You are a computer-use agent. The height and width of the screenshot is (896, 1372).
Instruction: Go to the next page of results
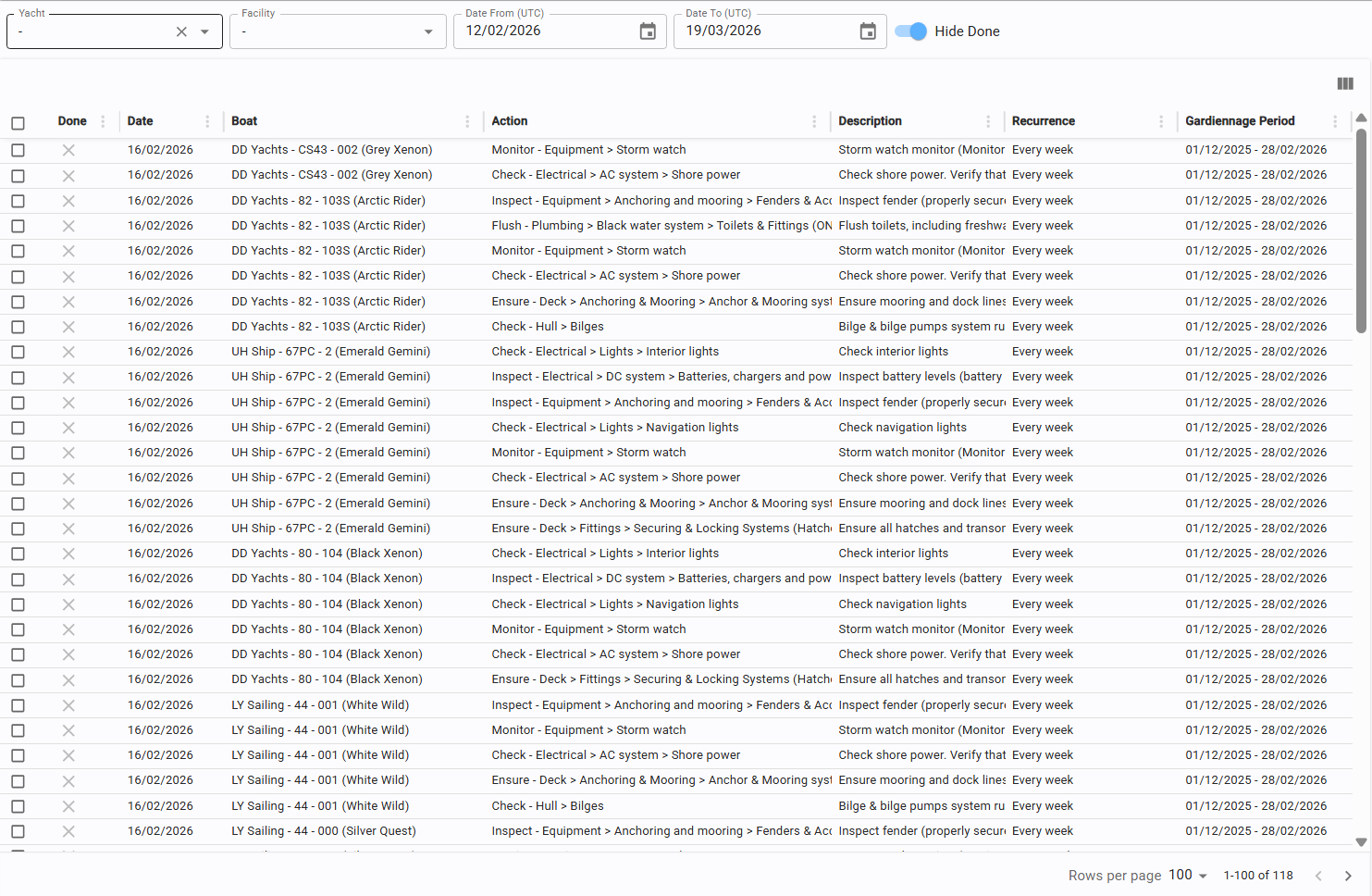1348,876
